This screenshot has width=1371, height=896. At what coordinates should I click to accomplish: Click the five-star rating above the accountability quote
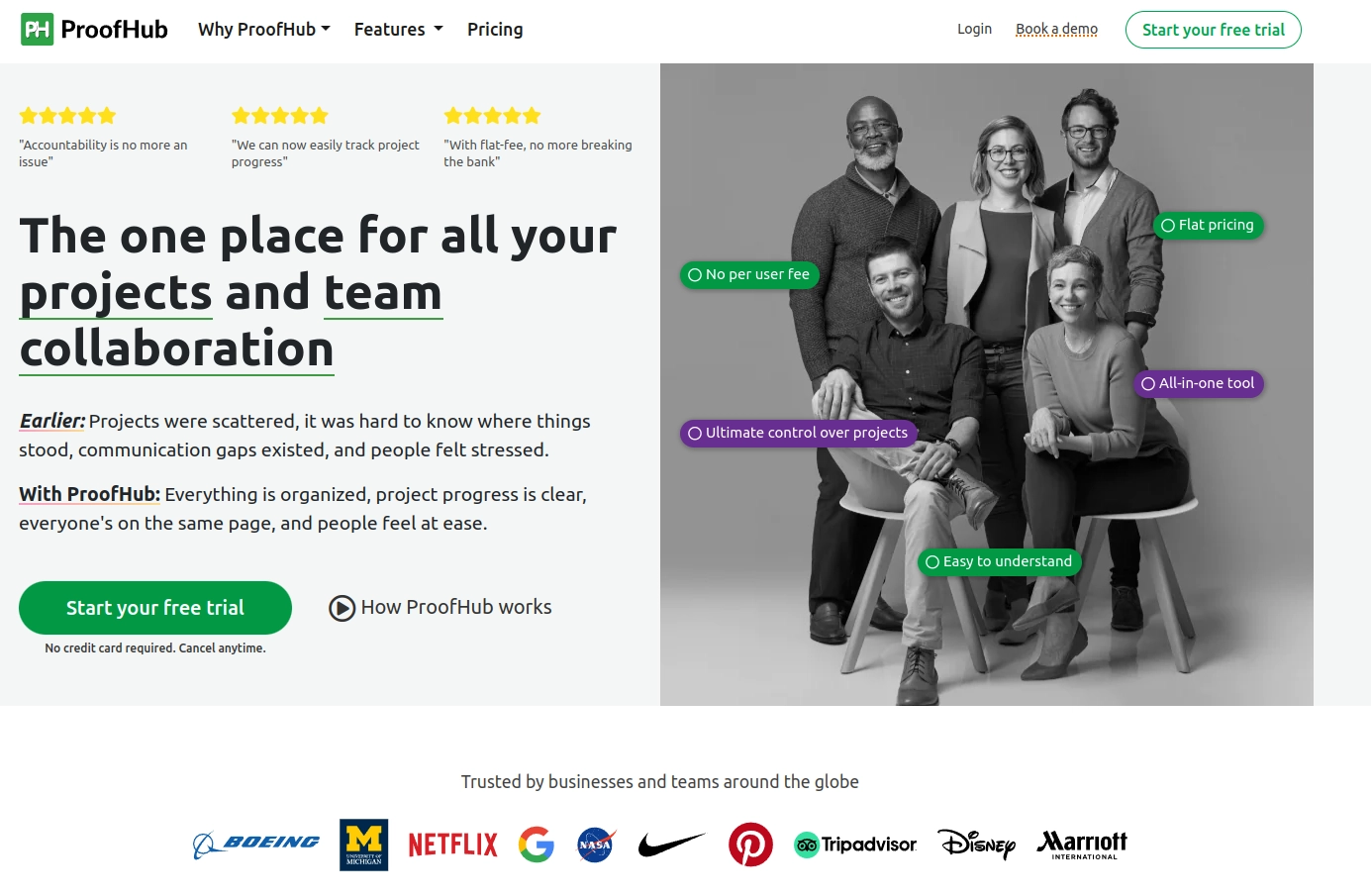(66, 115)
